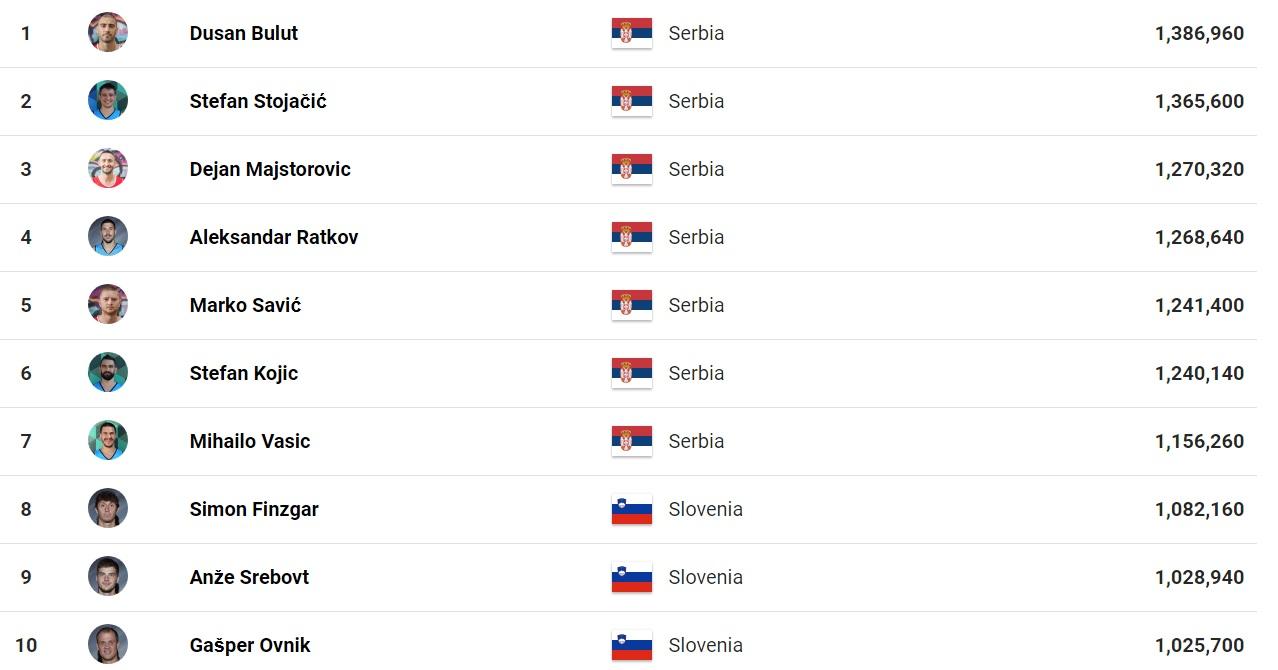Click Stefan Stojačić's profile photo
This screenshot has width=1278, height=670.
pos(108,100)
